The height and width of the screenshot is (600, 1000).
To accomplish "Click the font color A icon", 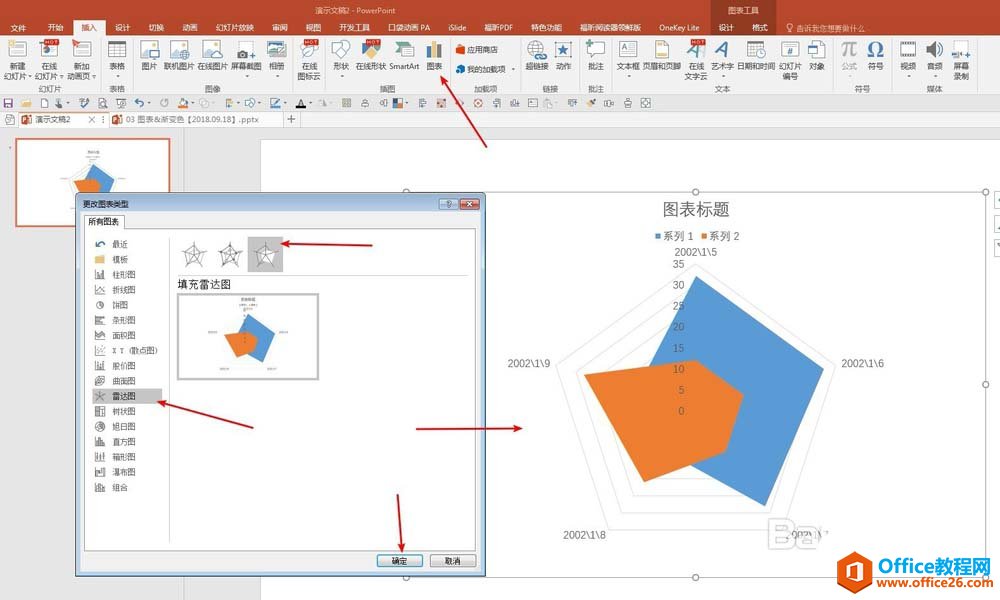I will 300,103.
